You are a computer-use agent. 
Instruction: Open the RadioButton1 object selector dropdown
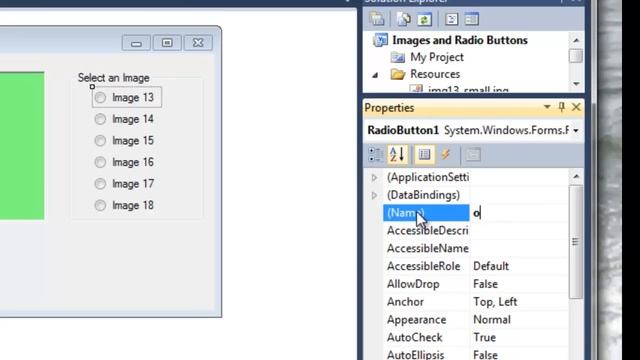(x=576, y=131)
